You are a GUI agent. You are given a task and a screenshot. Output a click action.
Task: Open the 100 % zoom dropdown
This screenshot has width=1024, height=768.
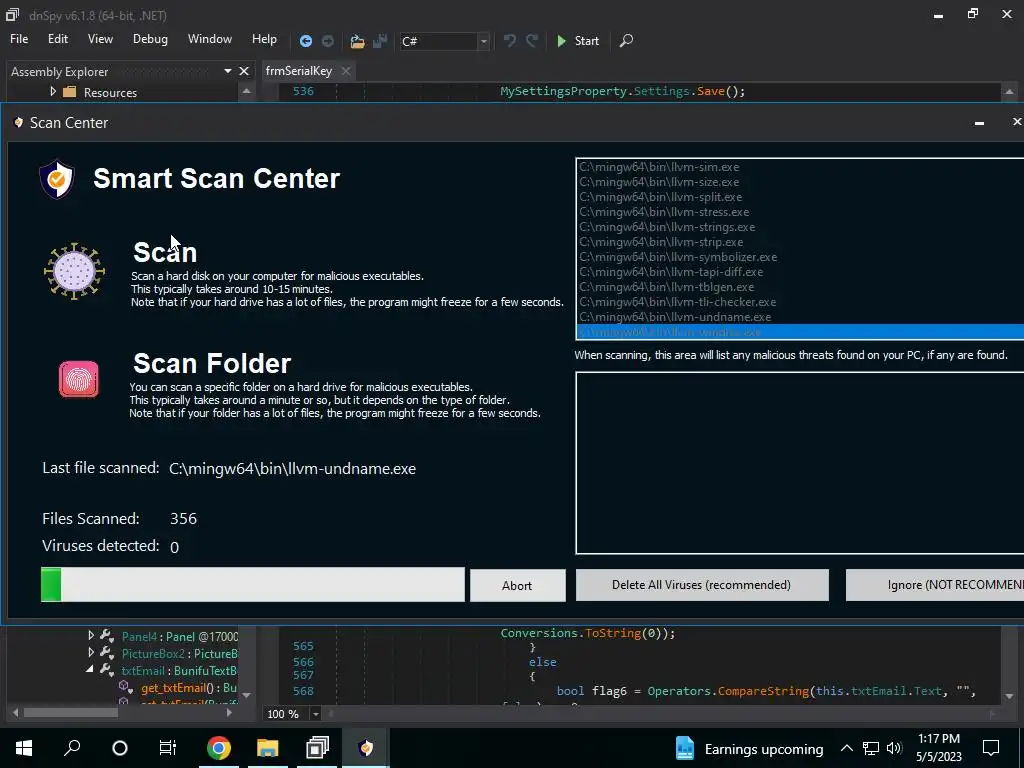315,714
